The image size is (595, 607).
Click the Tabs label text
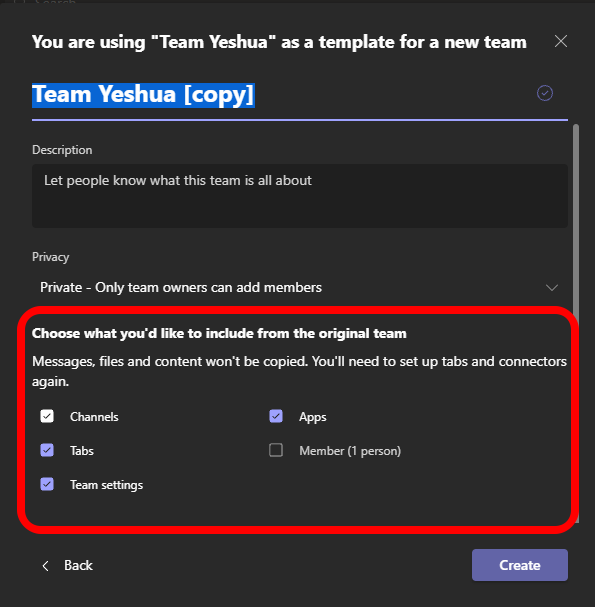[x=82, y=451]
